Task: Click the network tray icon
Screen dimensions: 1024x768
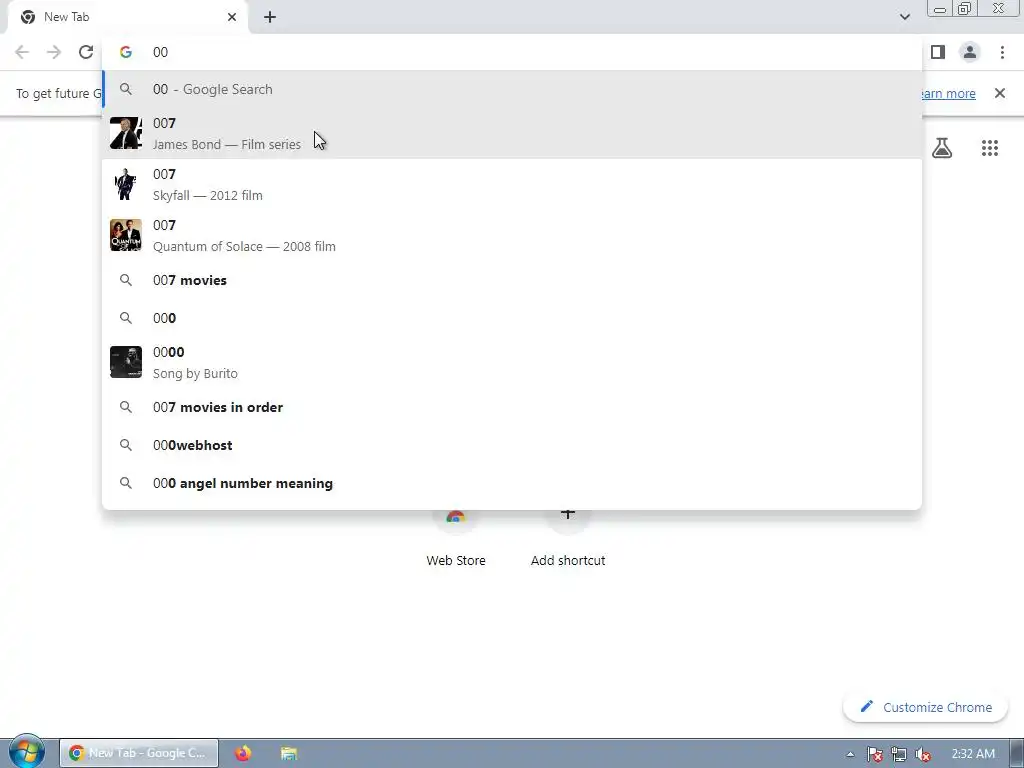Action: (x=899, y=754)
